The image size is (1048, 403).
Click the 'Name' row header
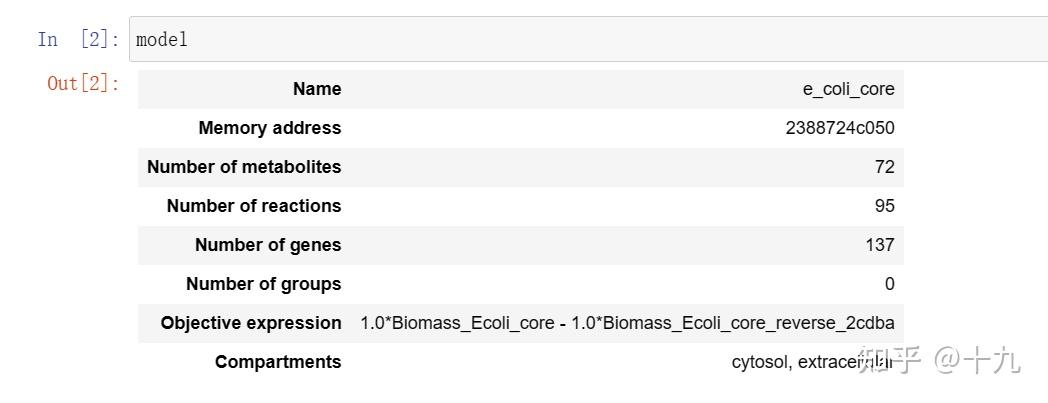(x=317, y=89)
